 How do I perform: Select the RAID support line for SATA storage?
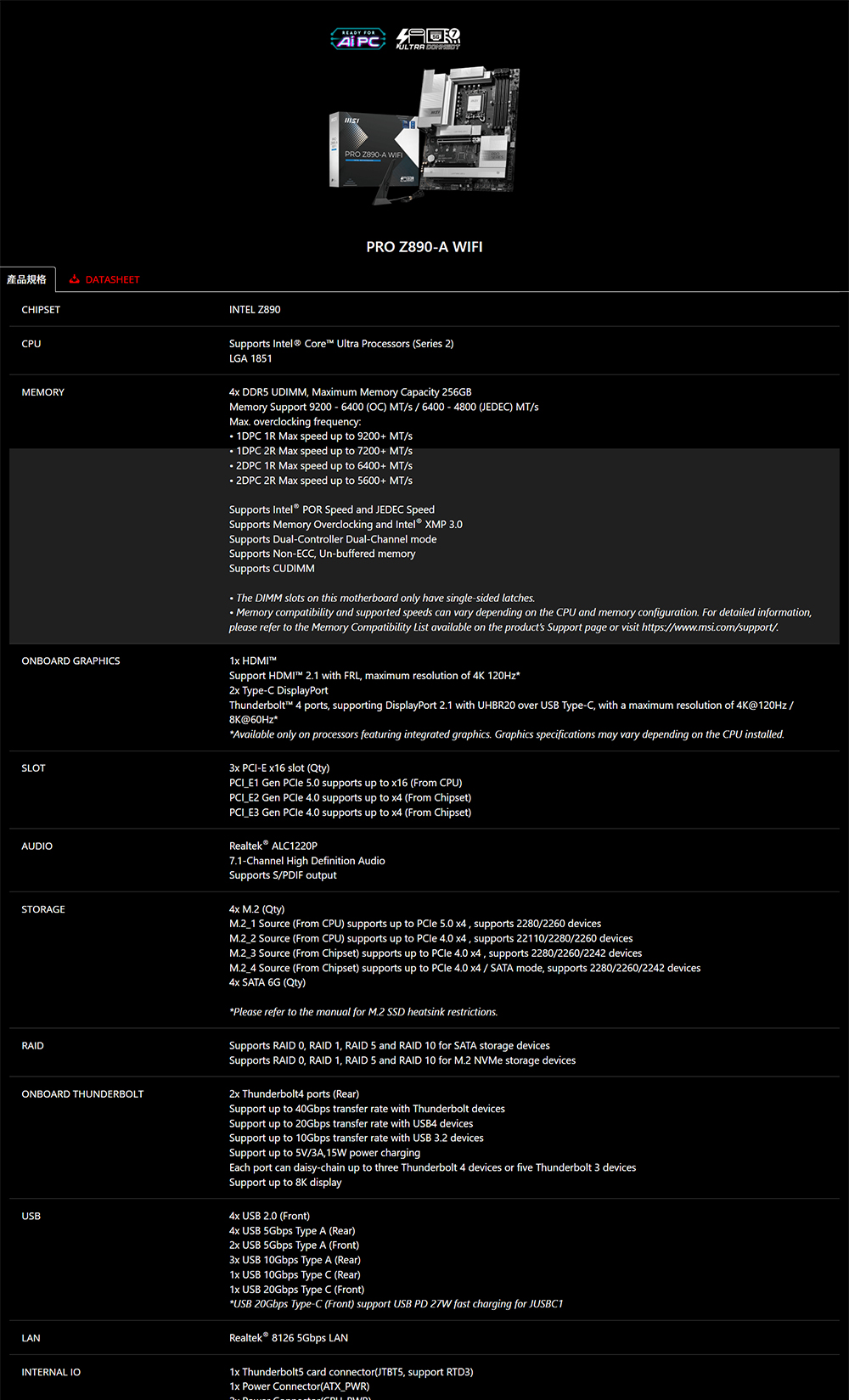click(390, 1046)
